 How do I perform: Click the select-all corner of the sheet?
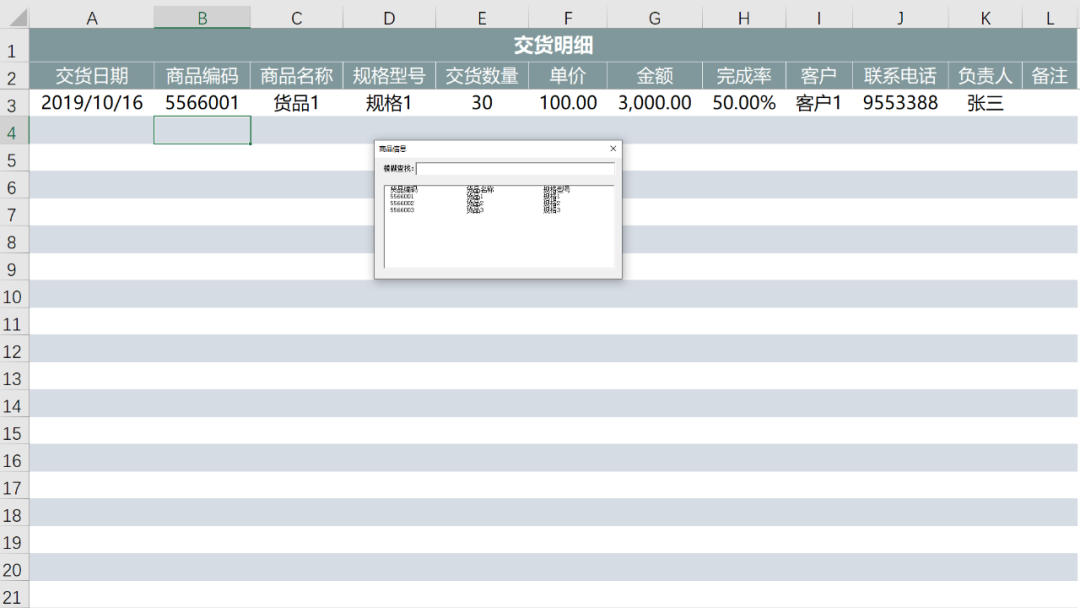pos(14,18)
